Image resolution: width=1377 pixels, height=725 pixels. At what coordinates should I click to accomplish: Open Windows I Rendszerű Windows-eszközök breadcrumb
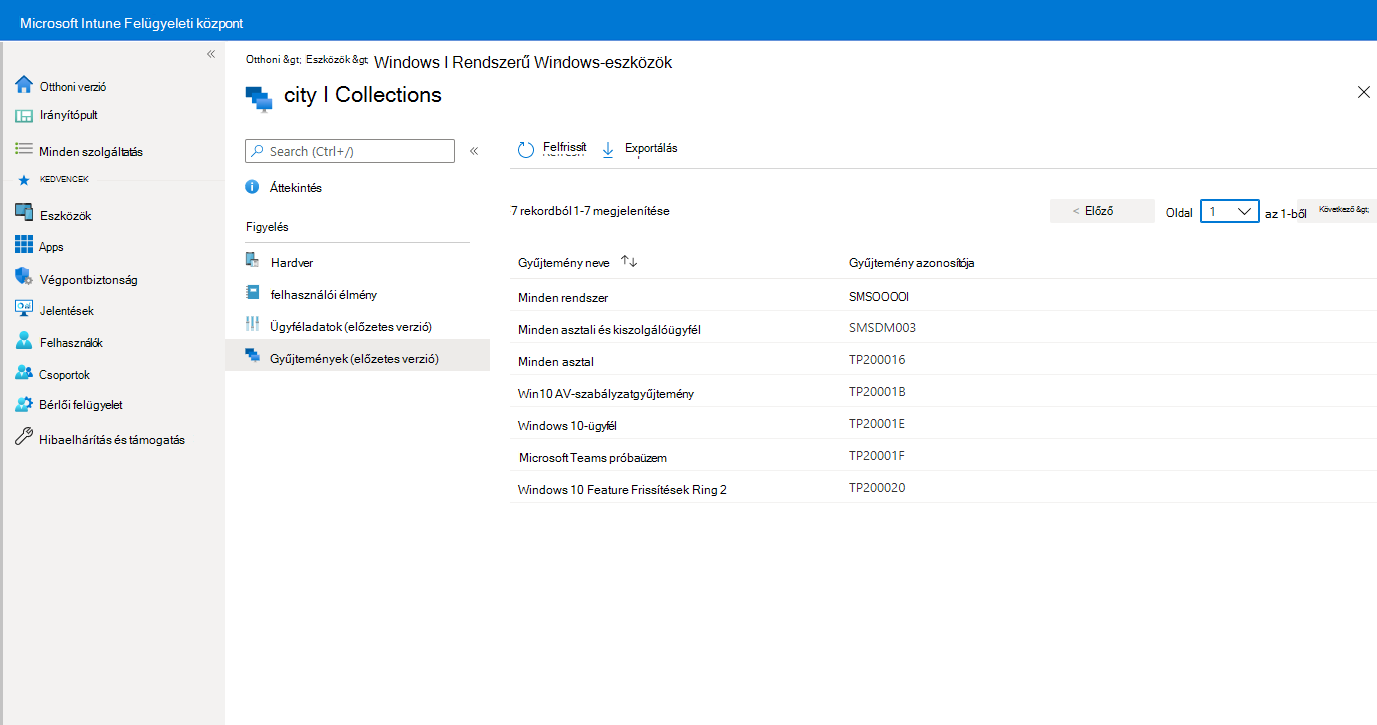coord(523,62)
